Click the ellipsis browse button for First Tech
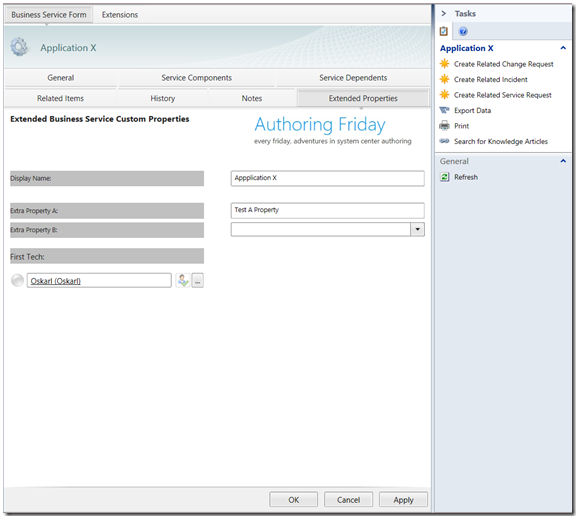The image size is (576, 516). coord(198,281)
